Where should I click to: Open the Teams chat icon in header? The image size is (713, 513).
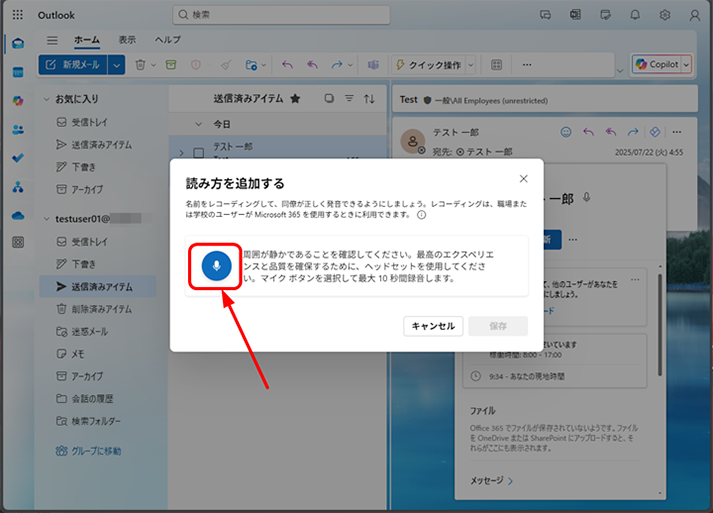tap(545, 15)
